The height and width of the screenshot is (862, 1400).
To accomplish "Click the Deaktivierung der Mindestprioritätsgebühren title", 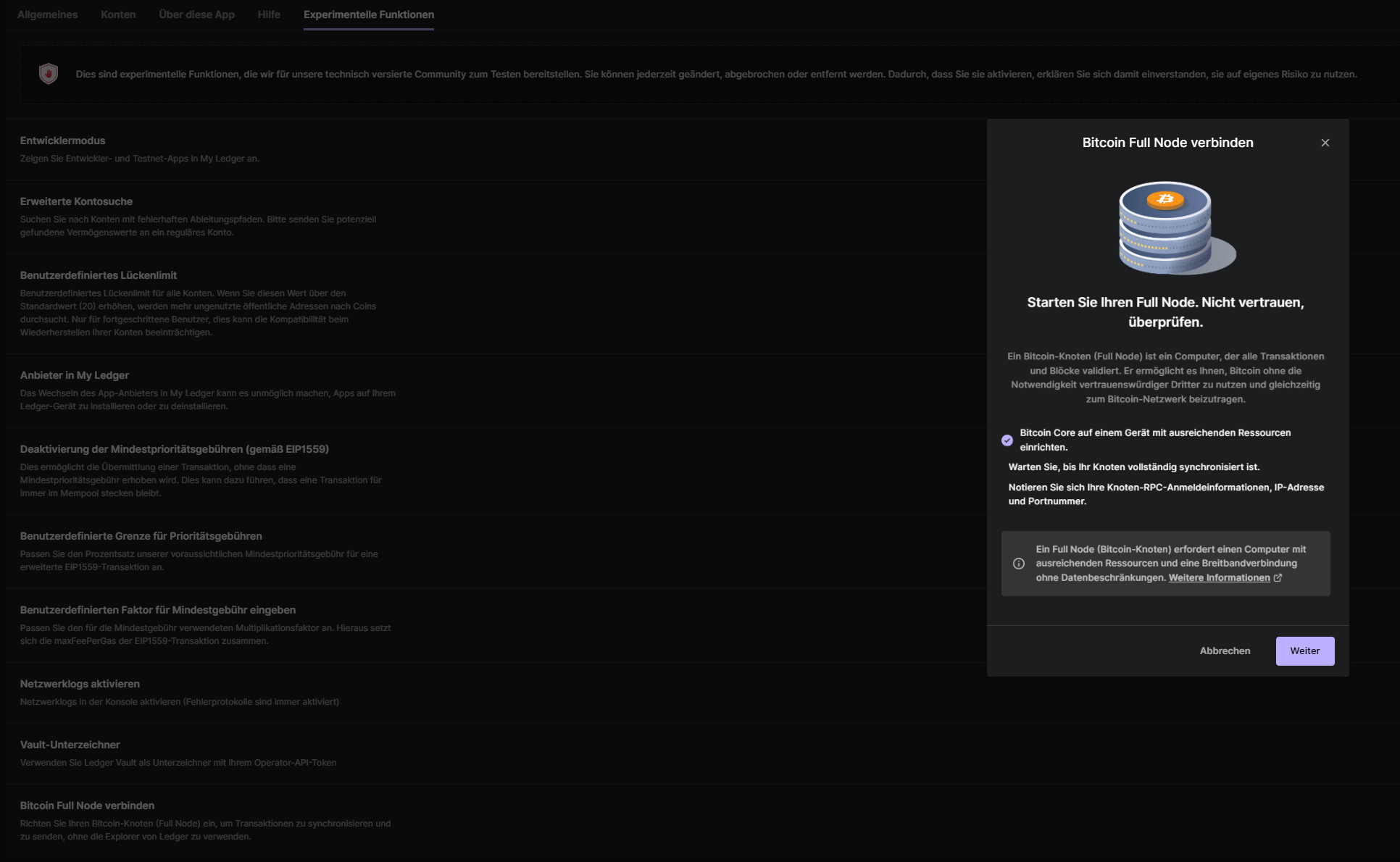I will [x=175, y=449].
